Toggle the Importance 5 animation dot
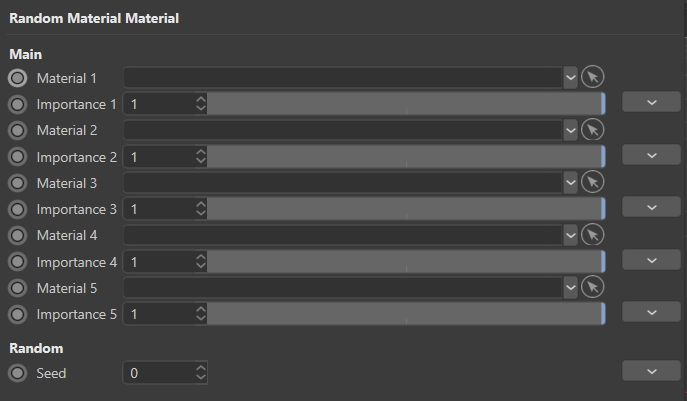 pos(18,314)
